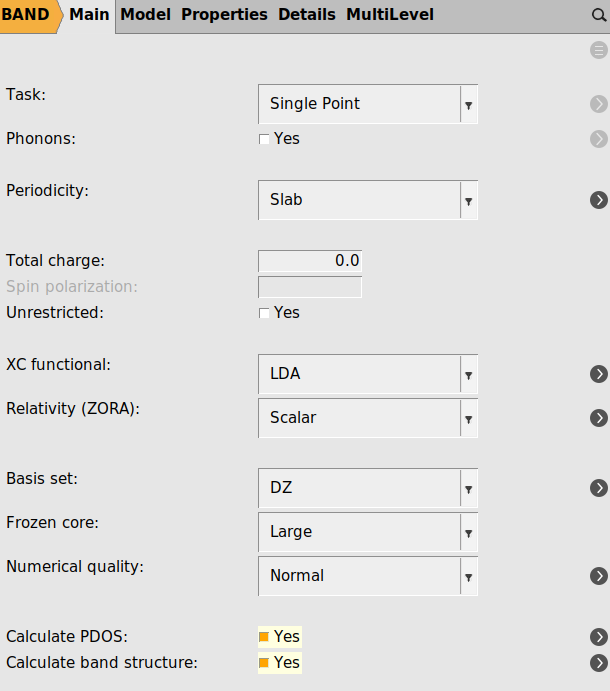Open Calculate PDOS details arrow icon
Screen dimensions: 610x691
point(599,637)
